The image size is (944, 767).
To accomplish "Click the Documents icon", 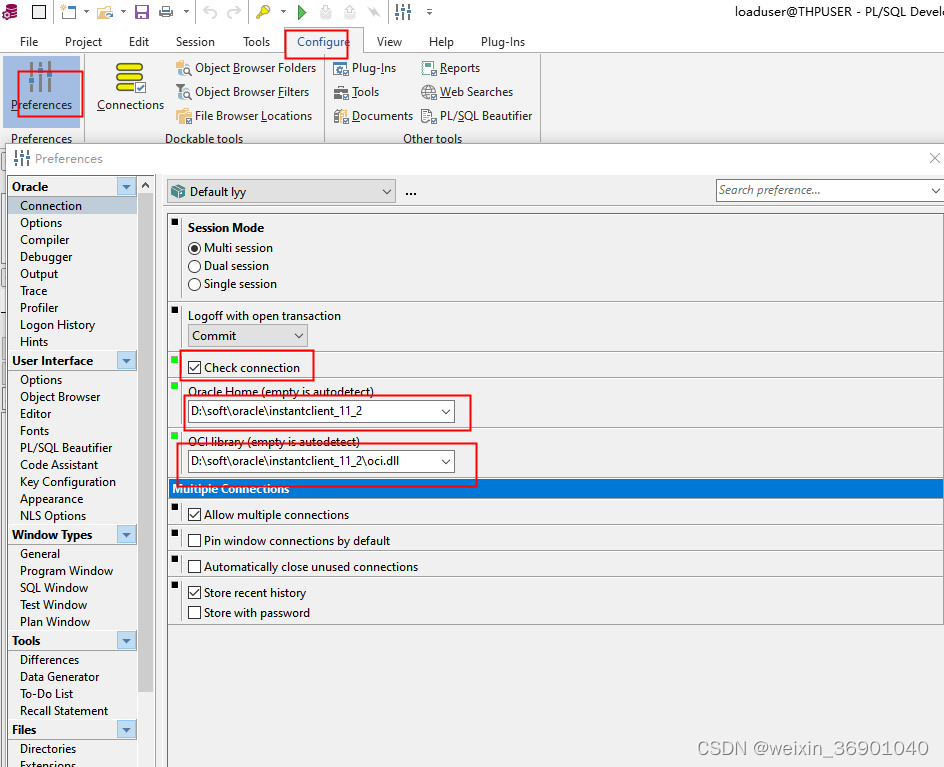I will (372, 115).
